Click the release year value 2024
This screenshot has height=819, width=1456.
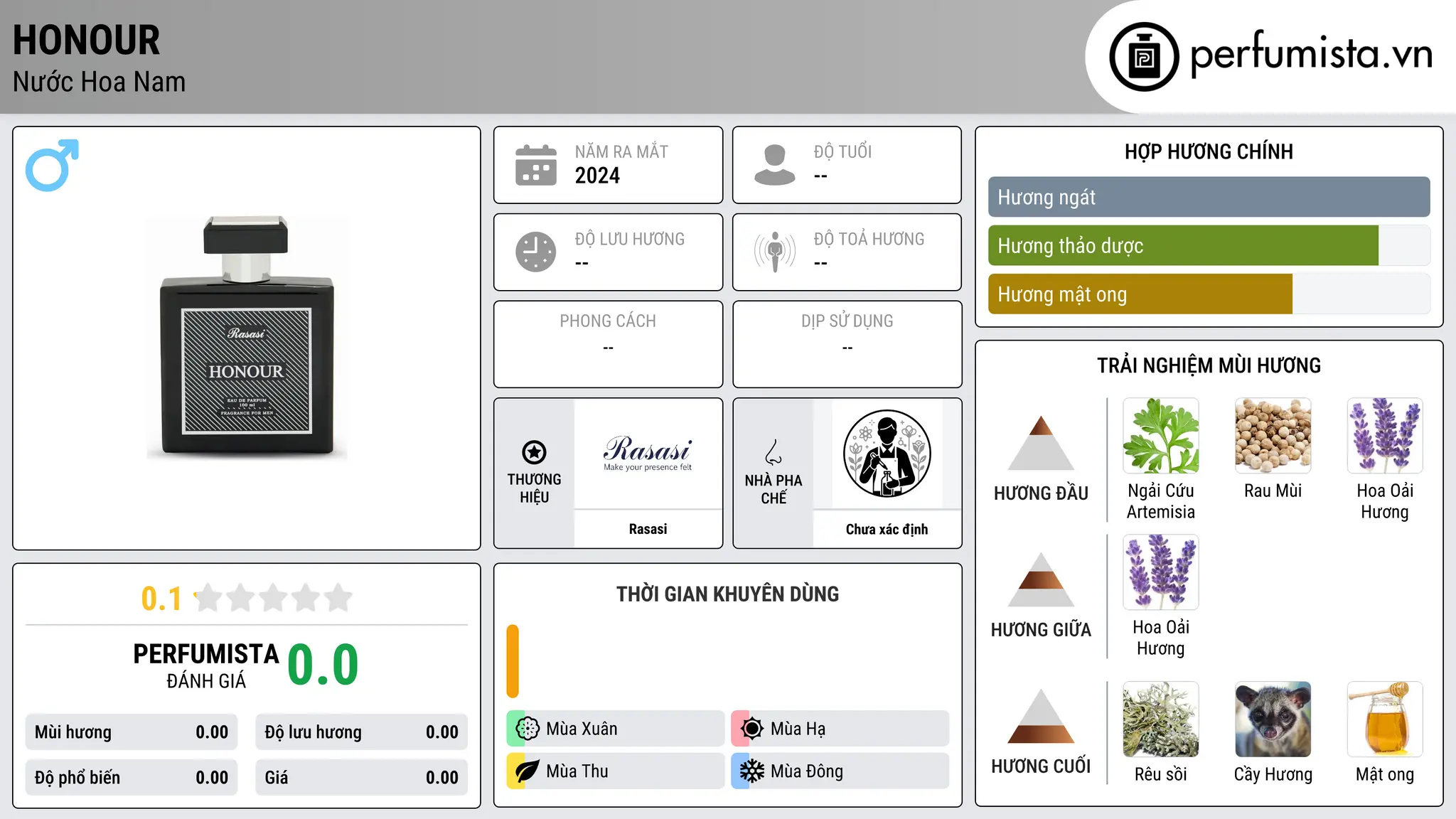(x=597, y=176)
